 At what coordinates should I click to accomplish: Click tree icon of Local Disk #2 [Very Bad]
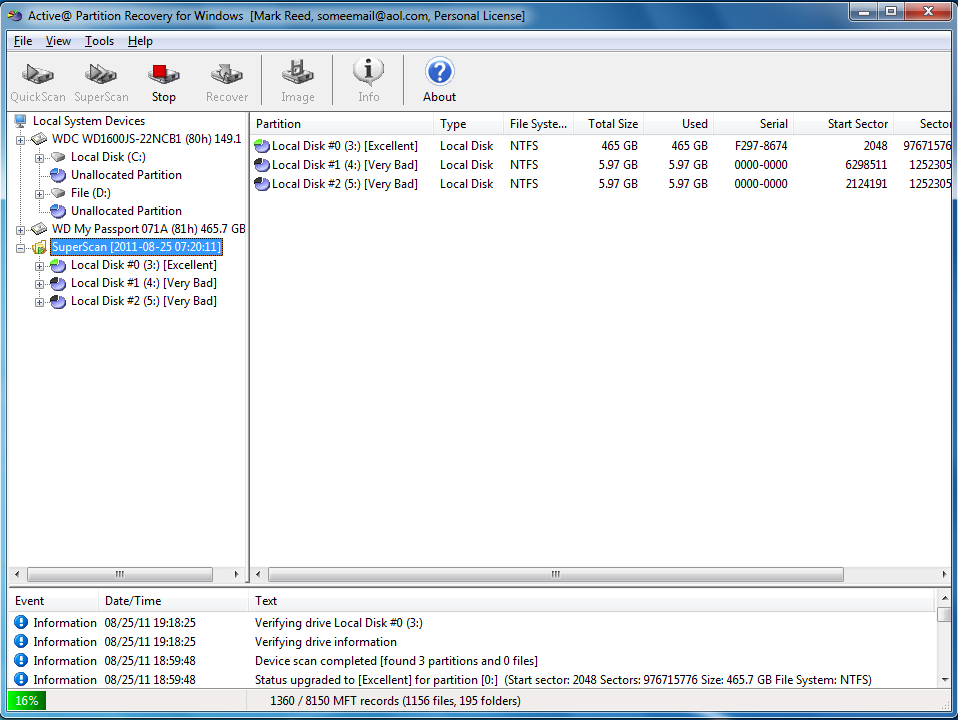[x=58, y=302]
